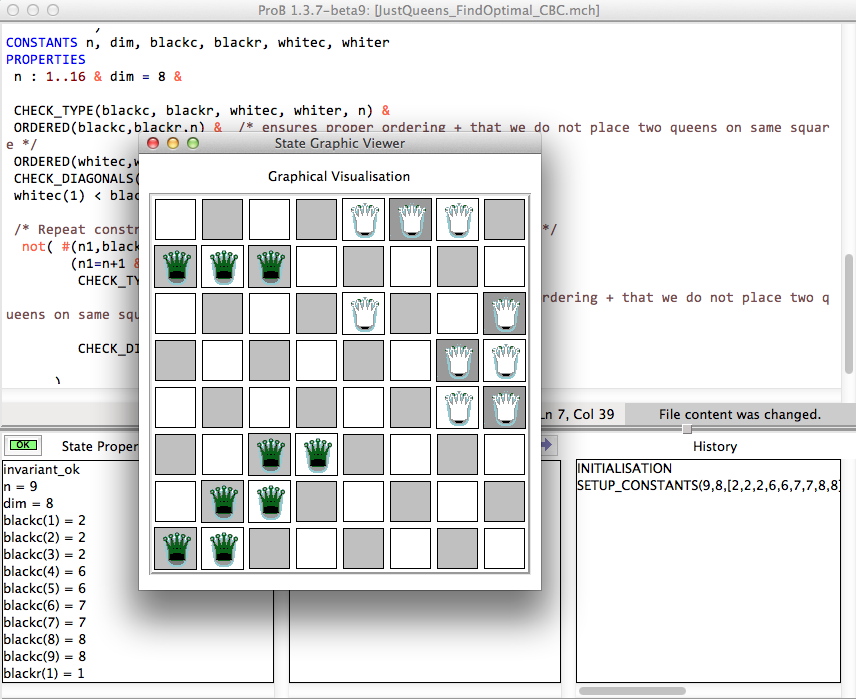
Task: Click the white queen in fifth row, last column
Action: pyautogui.click(x=504, y=408)
